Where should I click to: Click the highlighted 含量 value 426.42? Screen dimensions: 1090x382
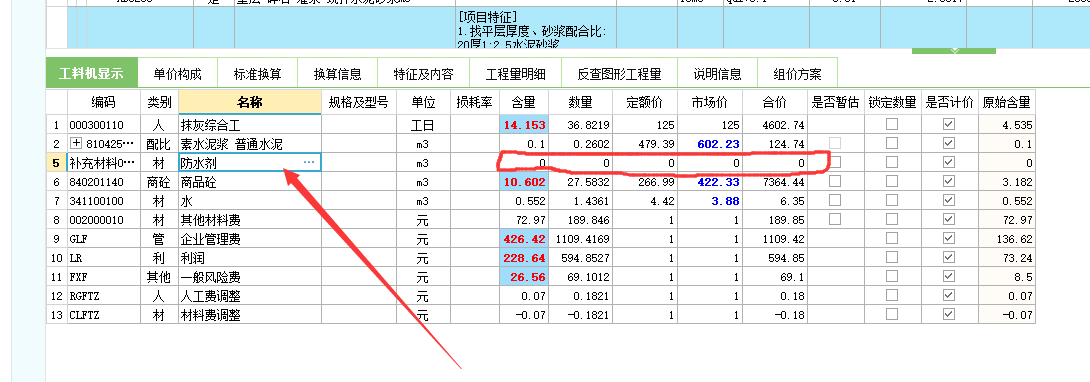(523, 238)
